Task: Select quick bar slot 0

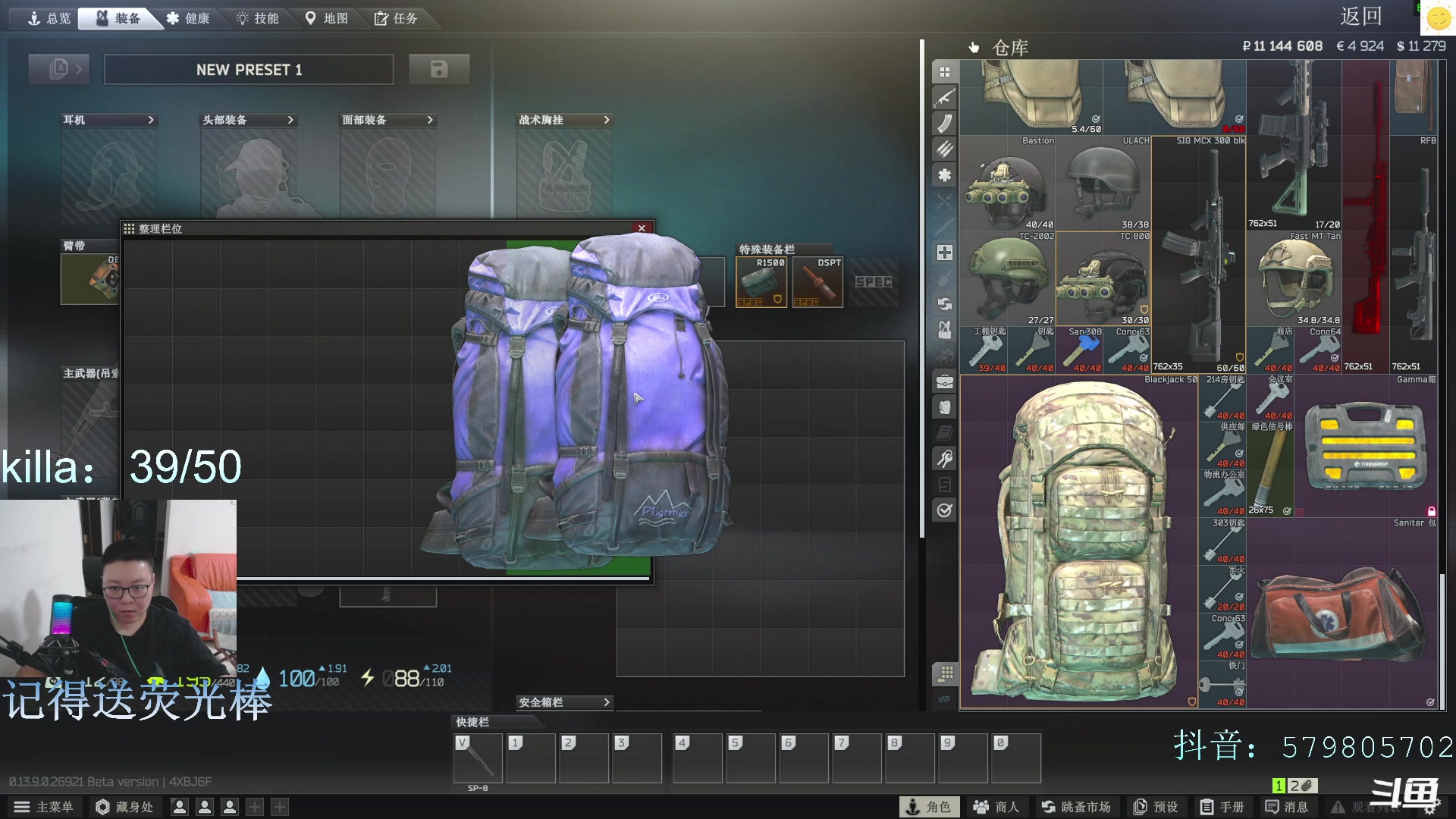Action: [1016, 758]
